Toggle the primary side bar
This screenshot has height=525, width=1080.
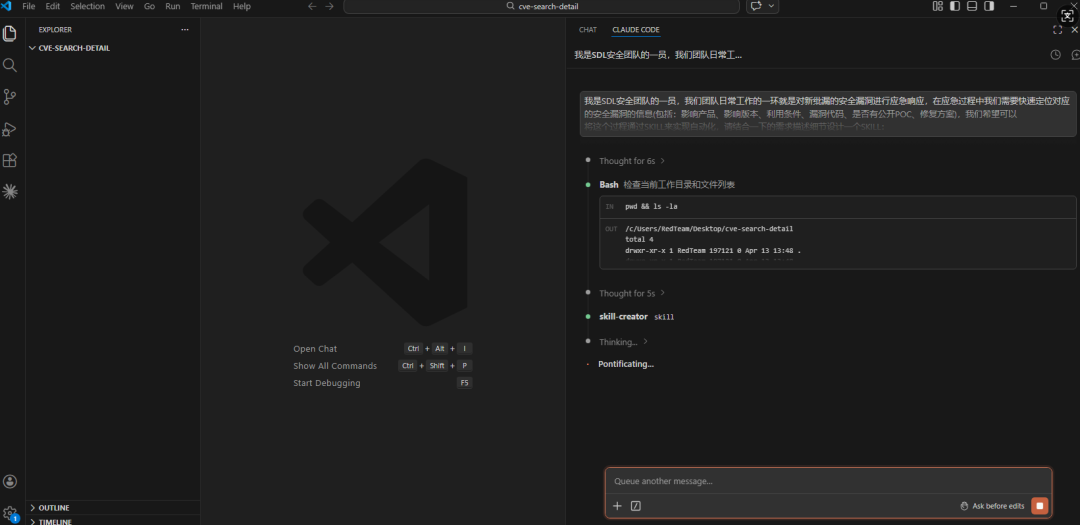coord(955,6)
